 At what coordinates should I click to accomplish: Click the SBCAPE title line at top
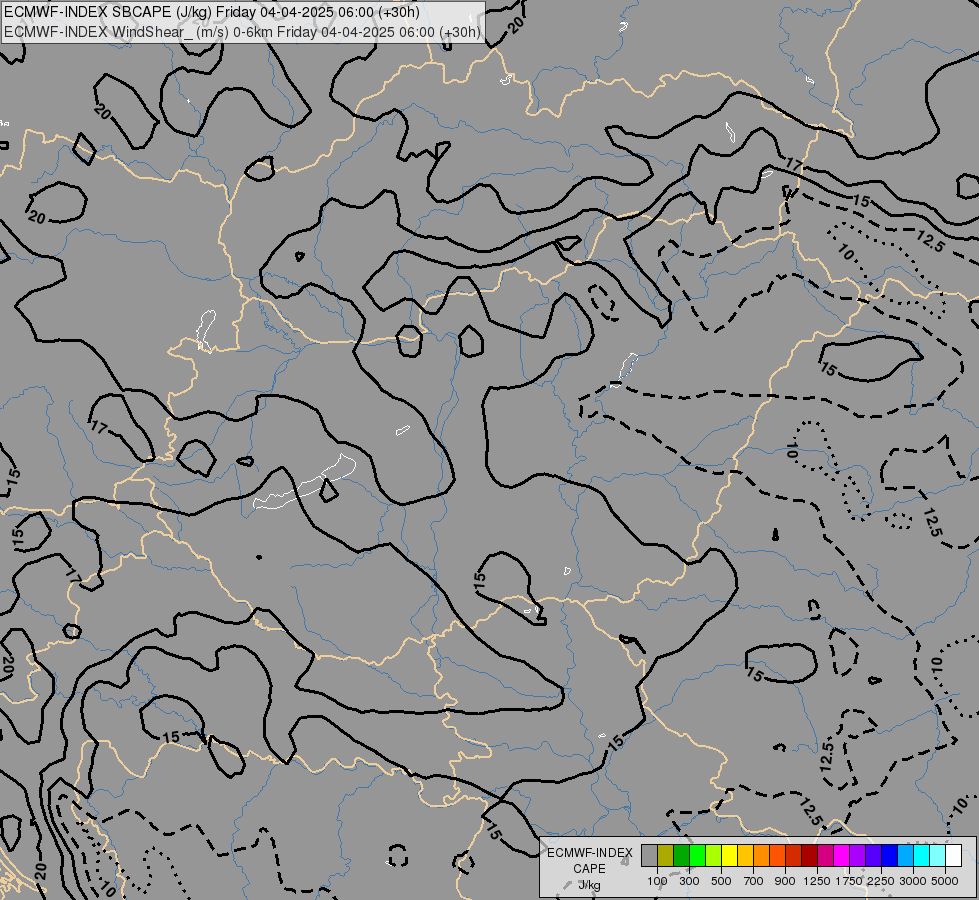[x=212, y=12]
